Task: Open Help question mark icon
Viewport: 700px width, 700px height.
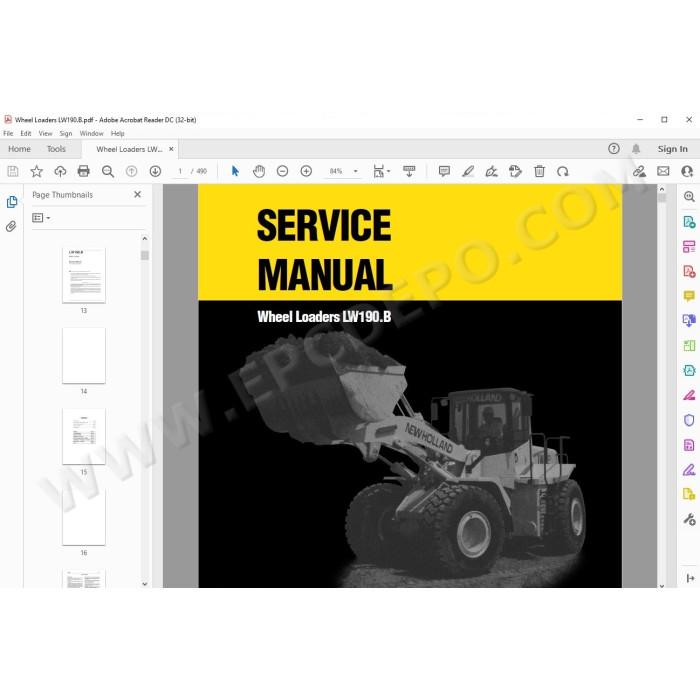Action: [614, 149]
